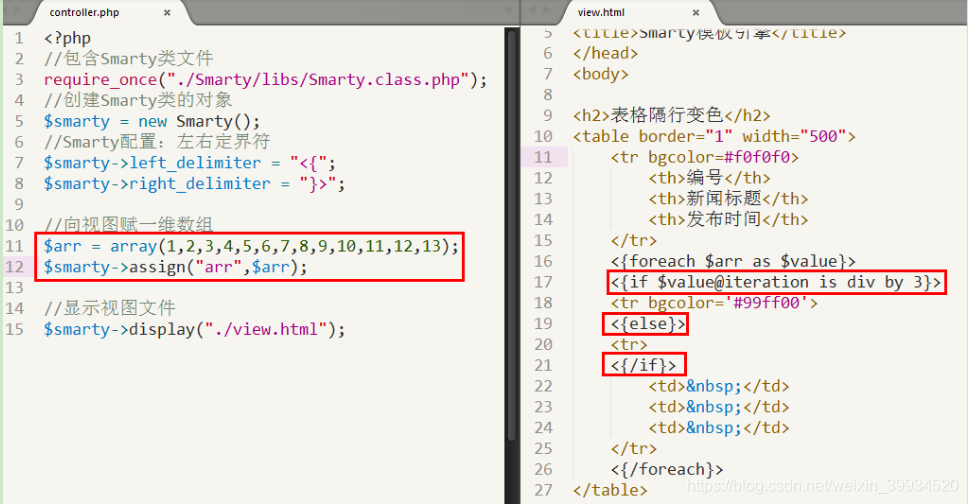The image size is (968, 504).
Task: Place cursor on '$smarty = new Smarty();' line
Action: (x=152, y=121)
